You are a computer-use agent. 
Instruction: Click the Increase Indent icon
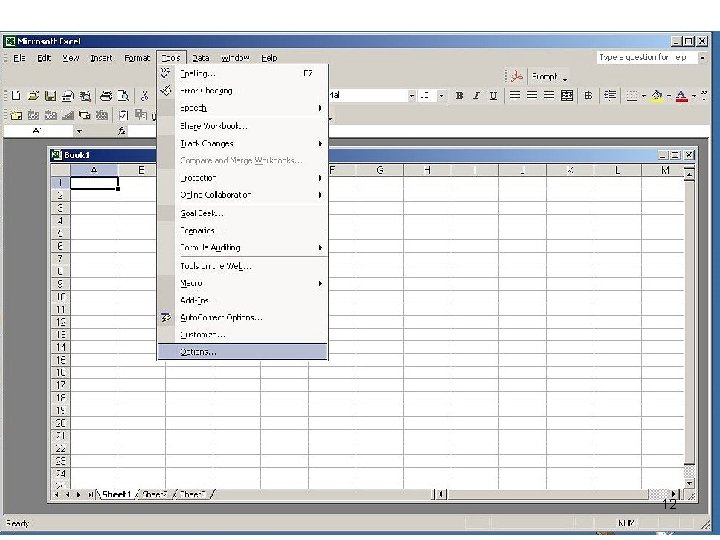pos(610,96)
